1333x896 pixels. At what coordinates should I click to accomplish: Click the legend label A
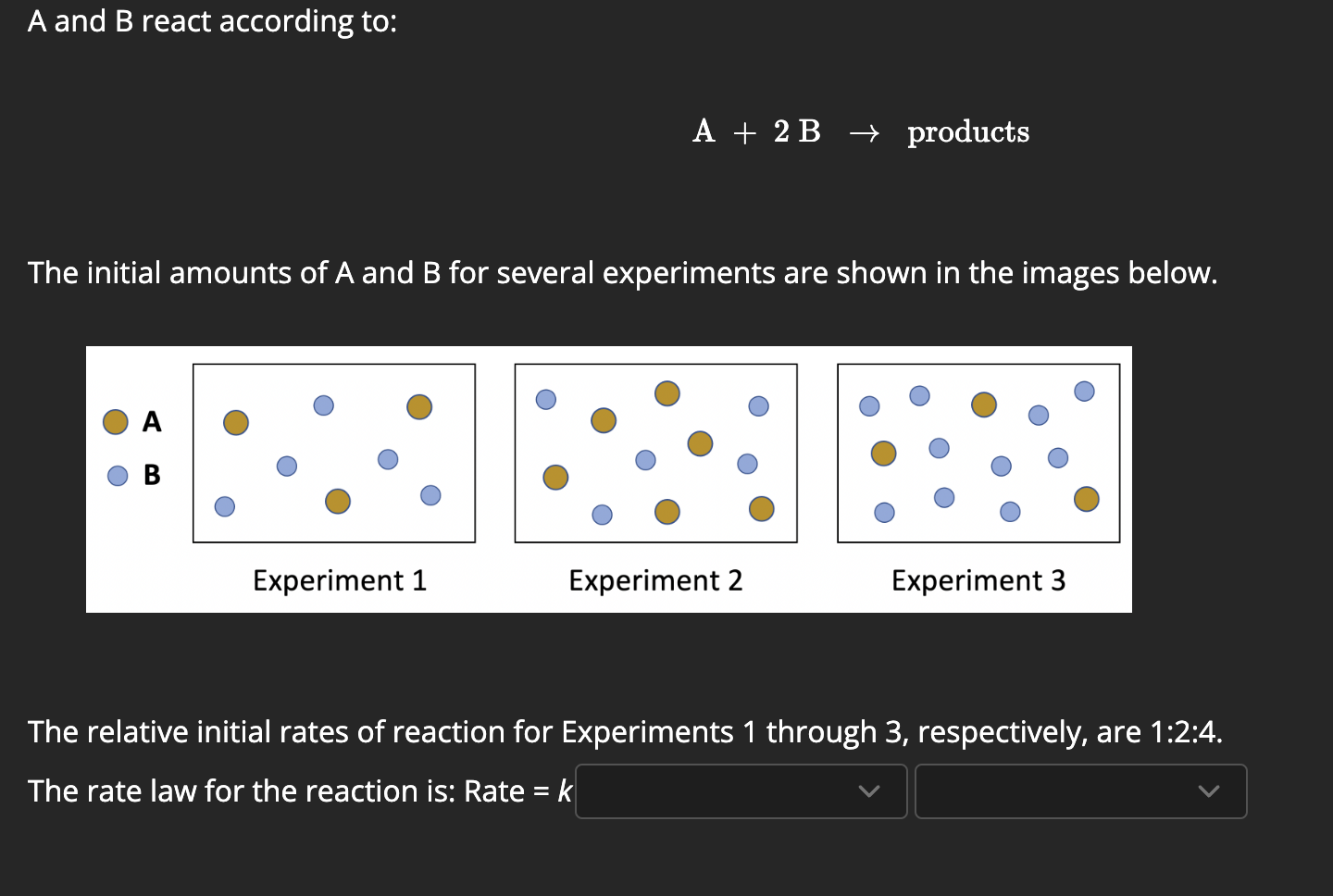pyautogui.click(x=152, y=421)
